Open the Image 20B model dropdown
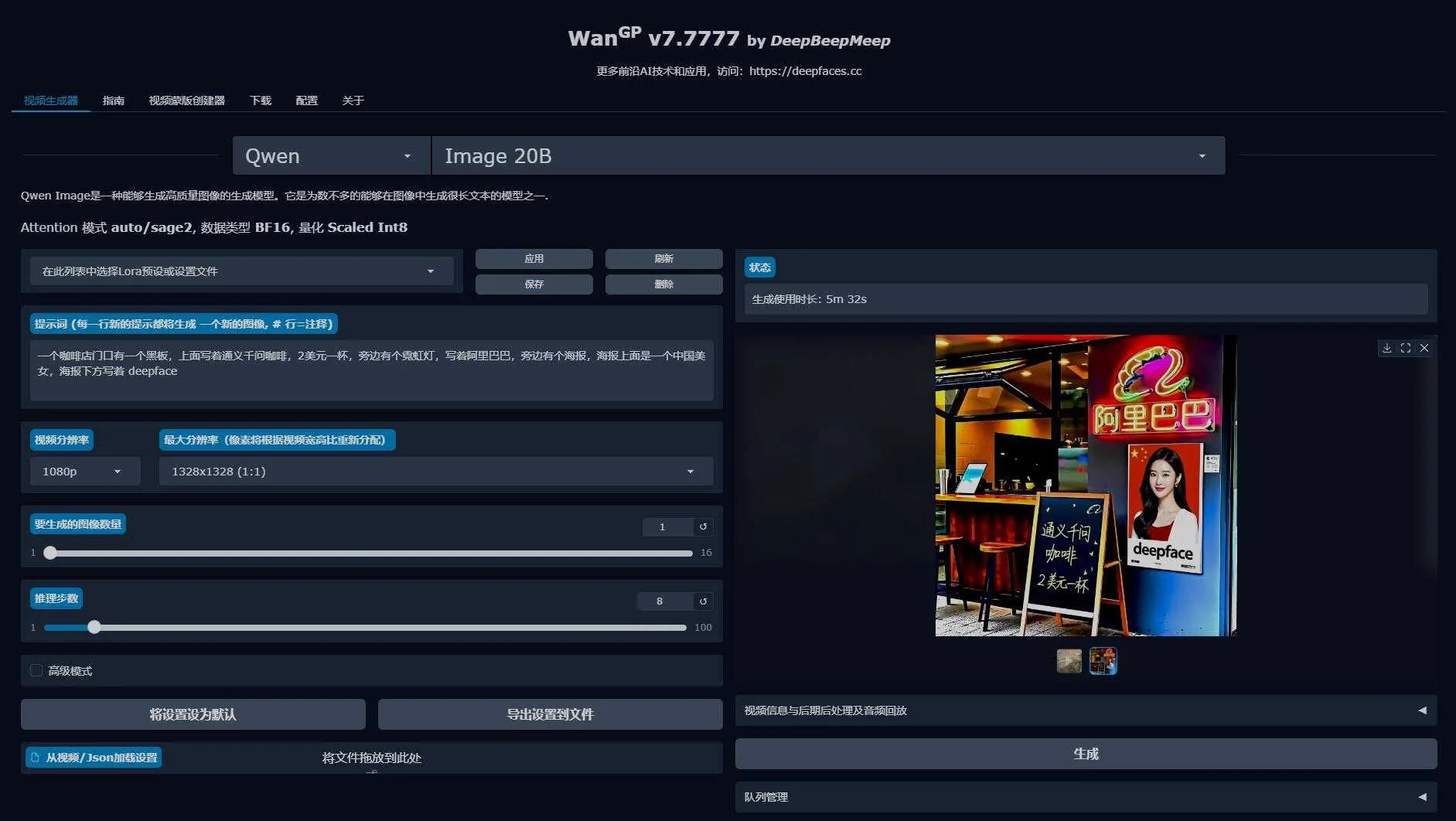Screen dimensions: 1456x821 coord(828,155)
